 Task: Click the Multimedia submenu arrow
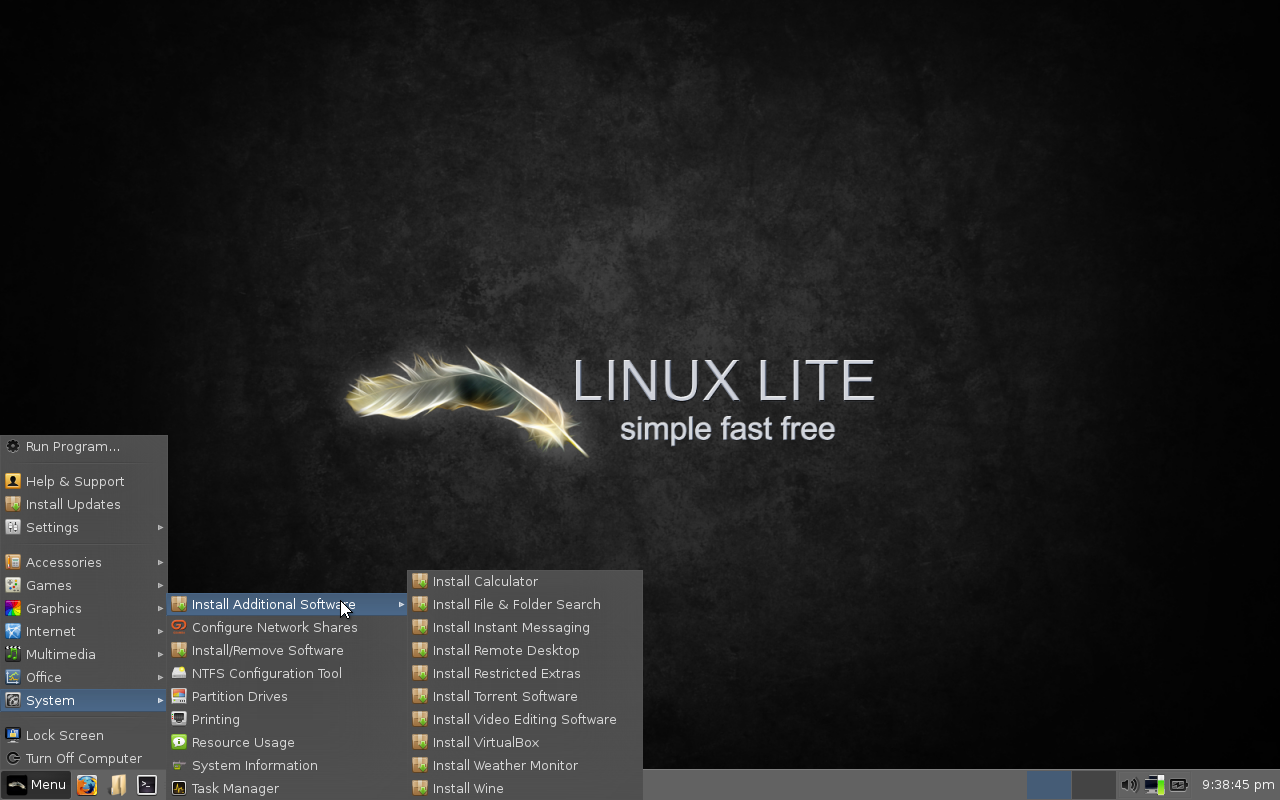(160, 654)
